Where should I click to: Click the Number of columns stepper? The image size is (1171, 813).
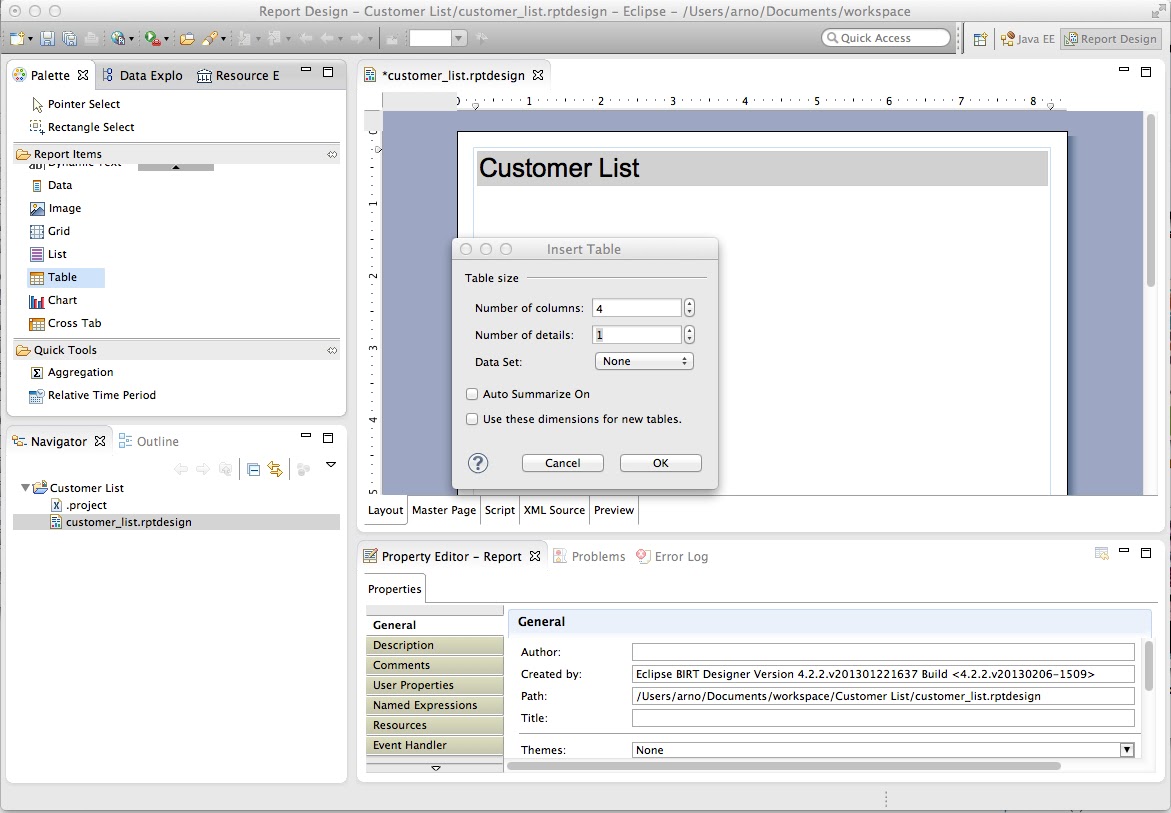689,308
